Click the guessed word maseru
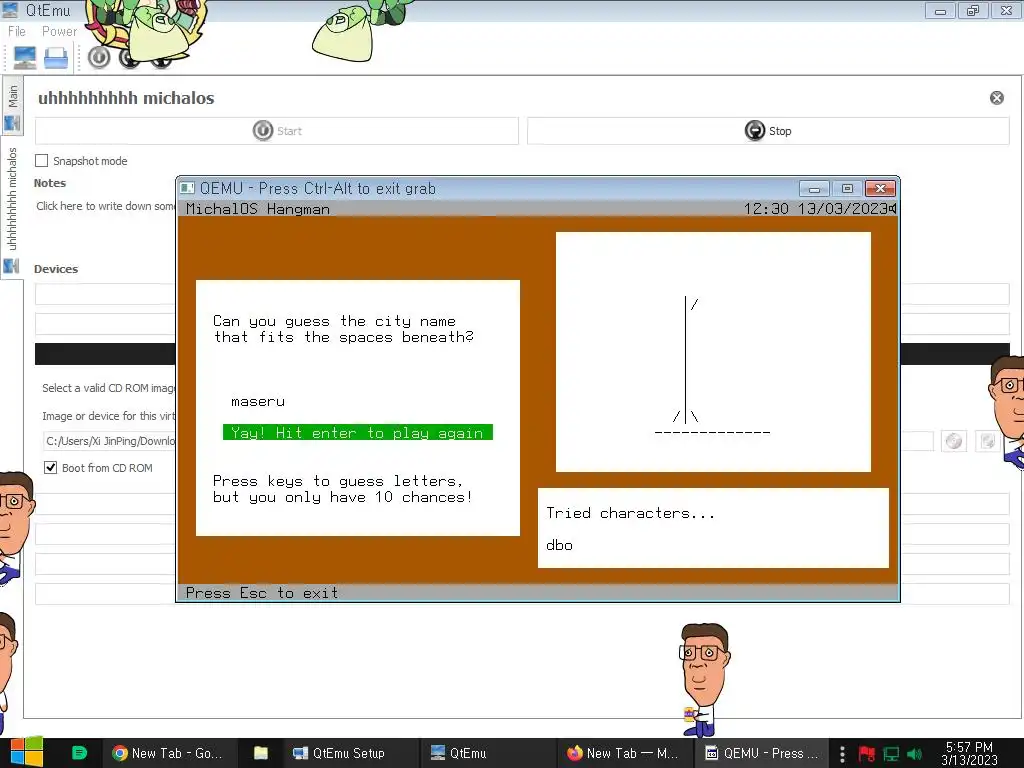Image resolution: width=1024 pixels, height=768 pixels. pos(258,402)
